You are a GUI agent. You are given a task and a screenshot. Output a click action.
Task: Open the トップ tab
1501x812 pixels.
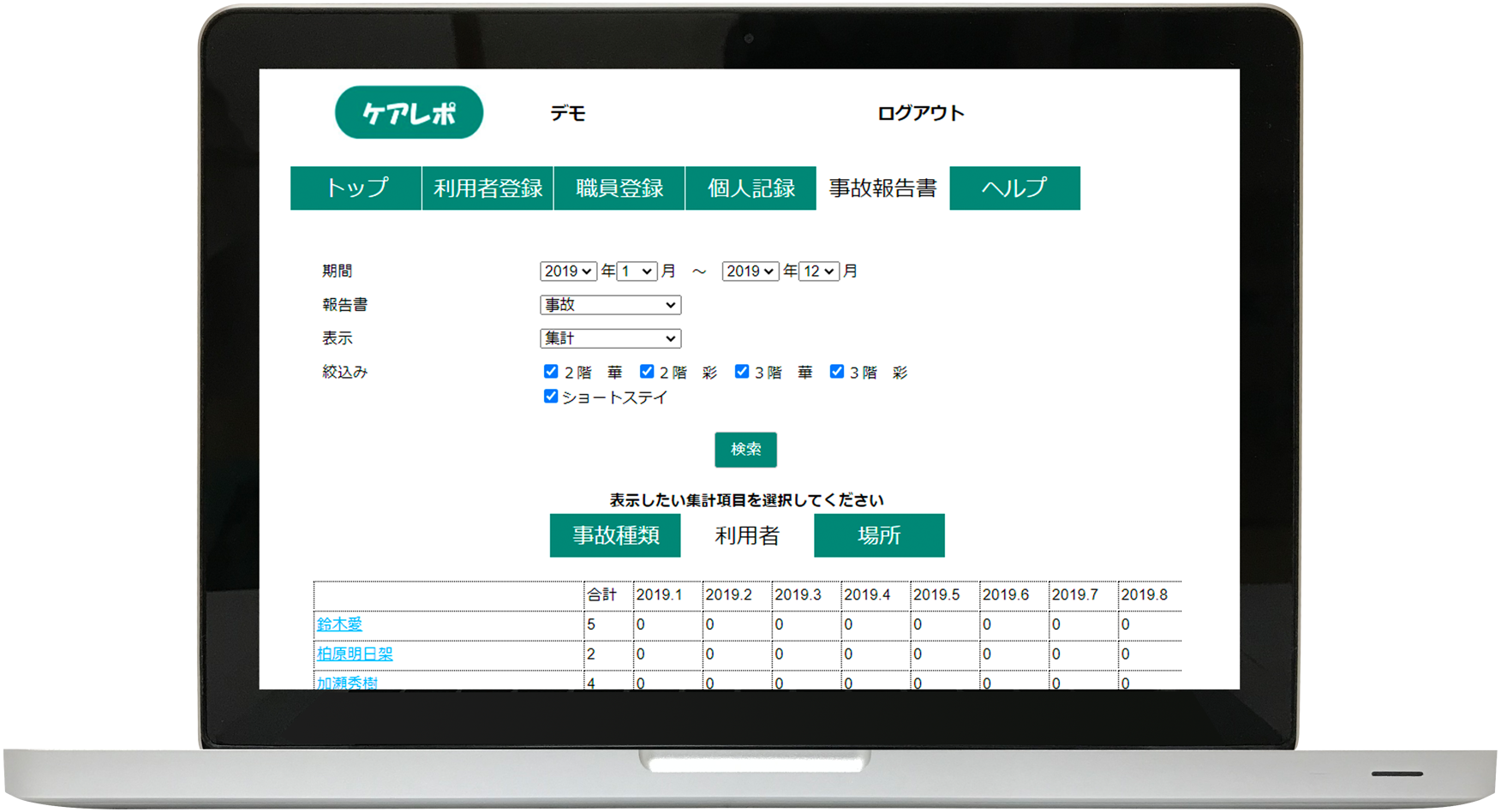point(356,188)
